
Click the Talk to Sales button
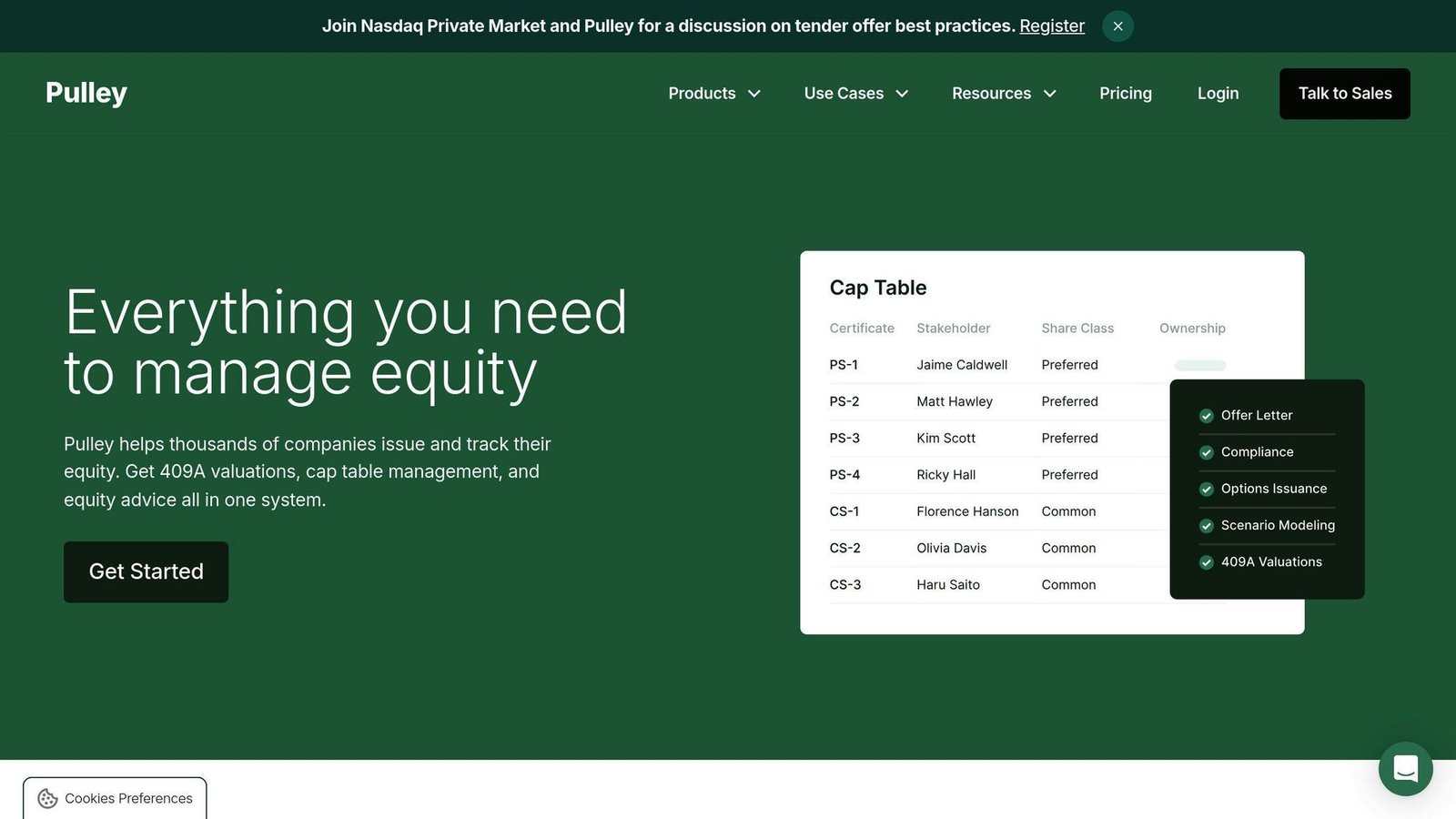pos(1345,94)
